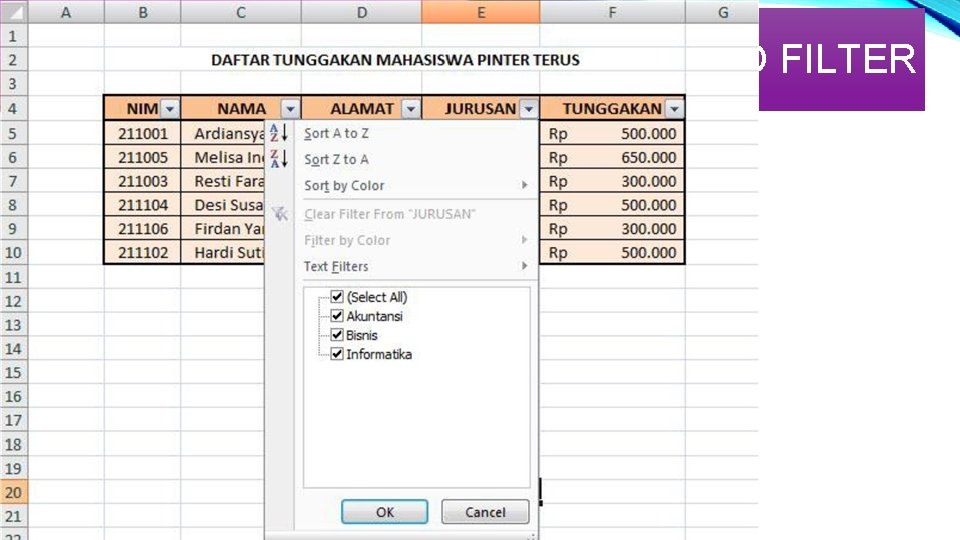960x540 pixels.
Task: Toggle the (Select All) checkbox
Action: click(x=337, y=297)
